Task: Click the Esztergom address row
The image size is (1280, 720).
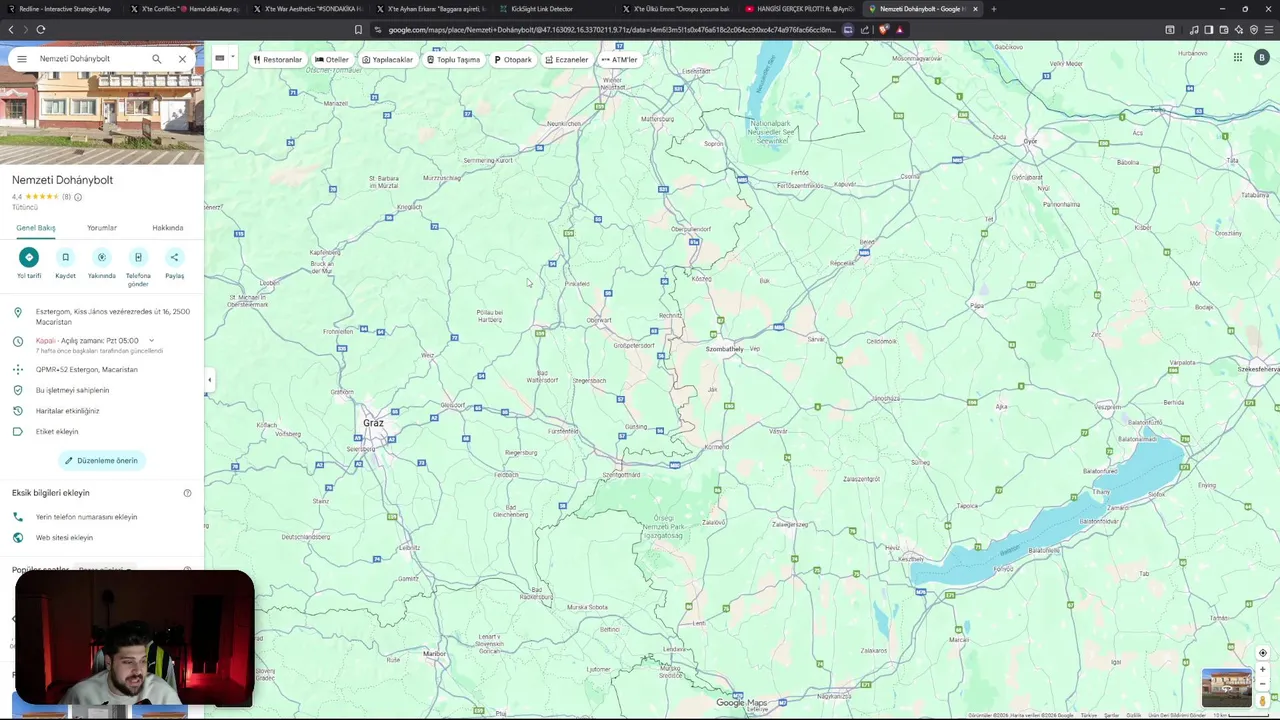Action: click(102, 317)
